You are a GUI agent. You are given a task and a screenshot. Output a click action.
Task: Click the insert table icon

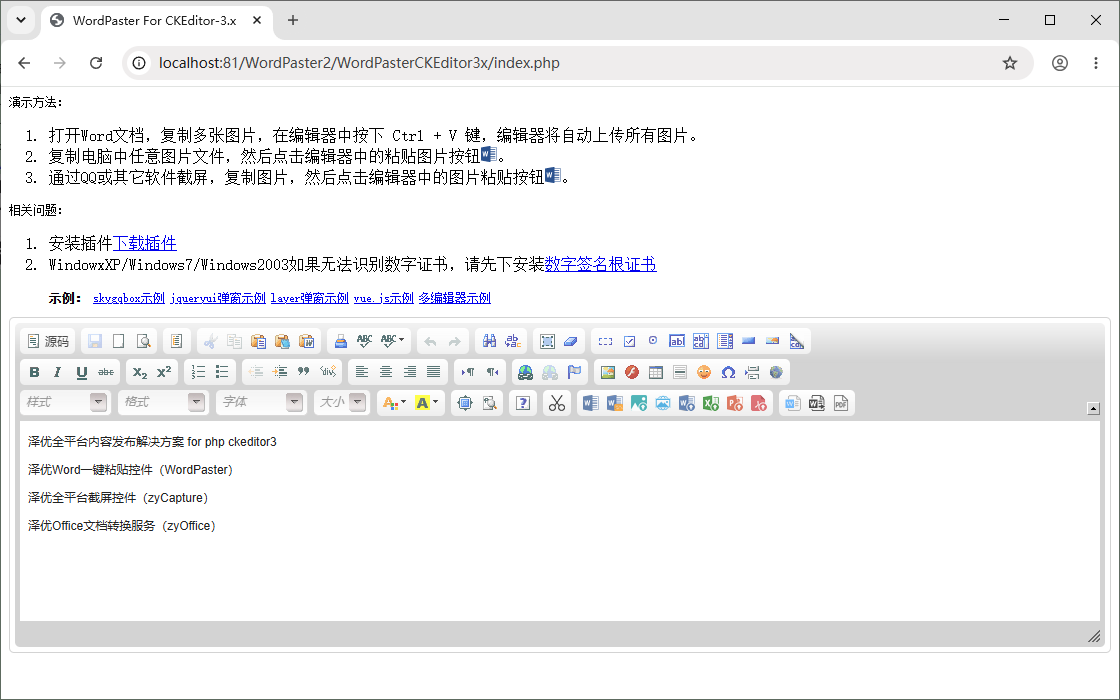[656, 372]
